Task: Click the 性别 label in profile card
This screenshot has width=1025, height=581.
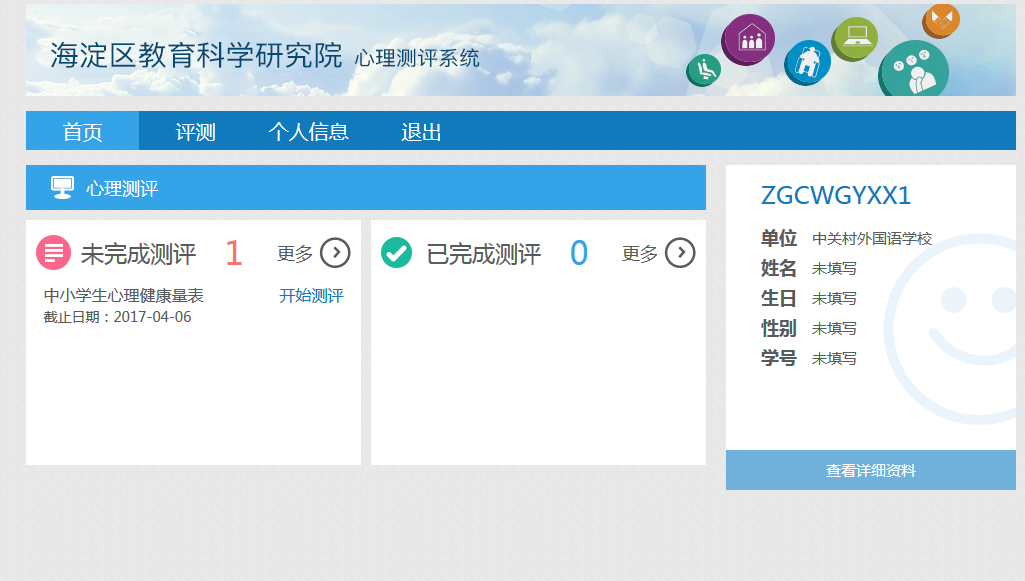Action: pyautogui.click(x=779, y=328)
